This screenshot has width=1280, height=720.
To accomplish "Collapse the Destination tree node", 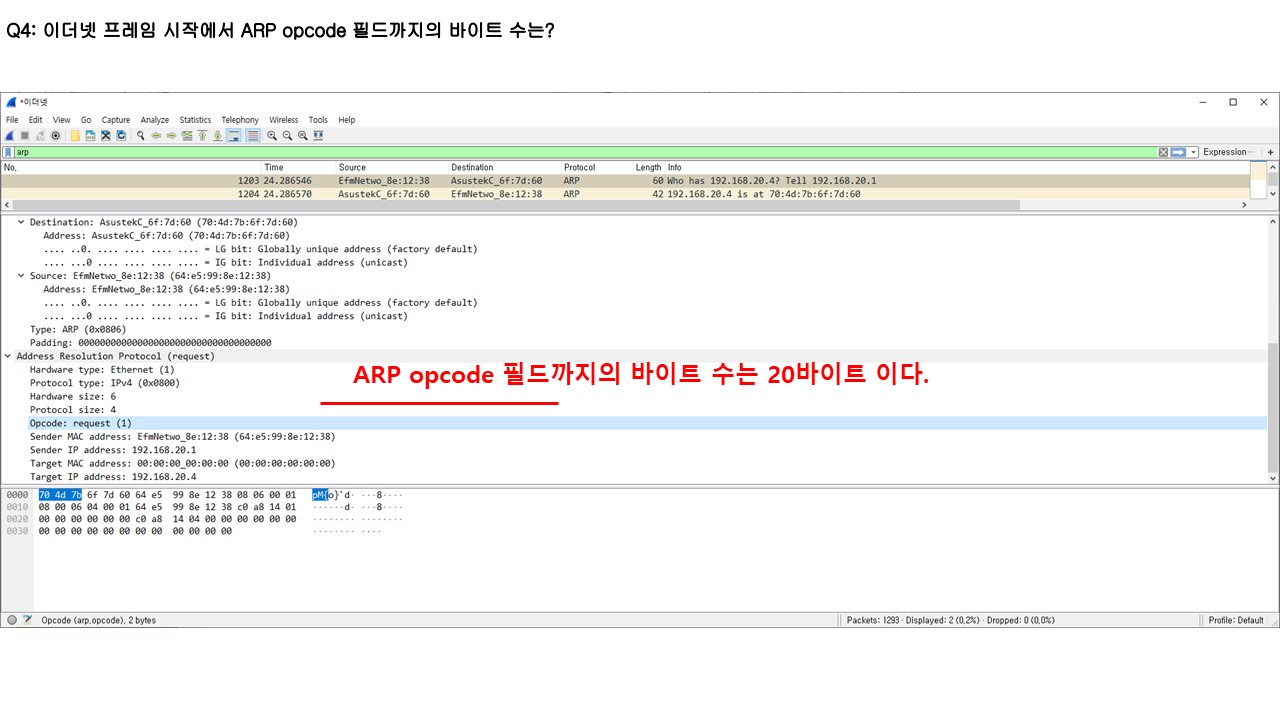I will click(x=21, y=222).
